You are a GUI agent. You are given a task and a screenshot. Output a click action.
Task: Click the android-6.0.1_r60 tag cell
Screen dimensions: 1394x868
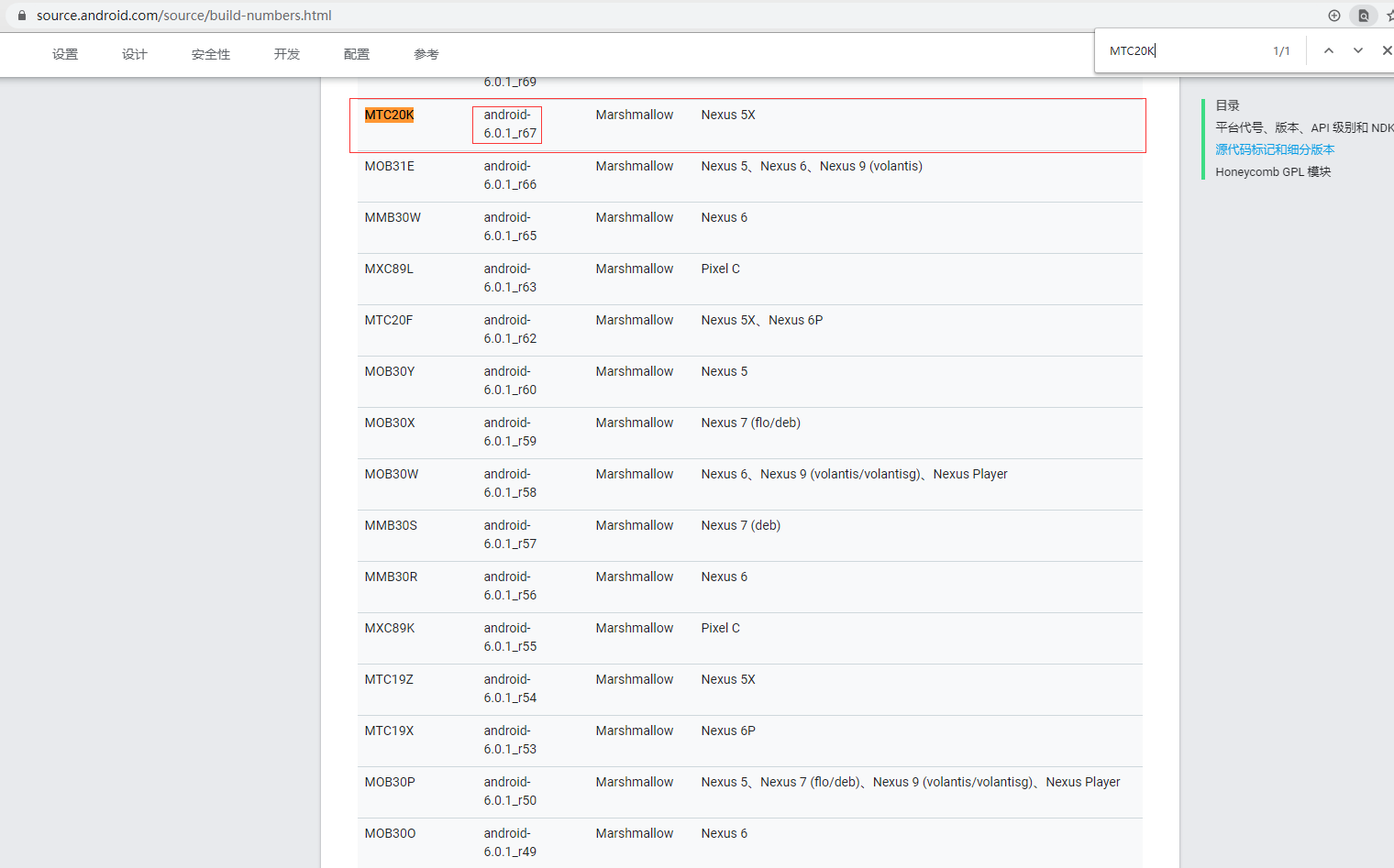(510, 380)
